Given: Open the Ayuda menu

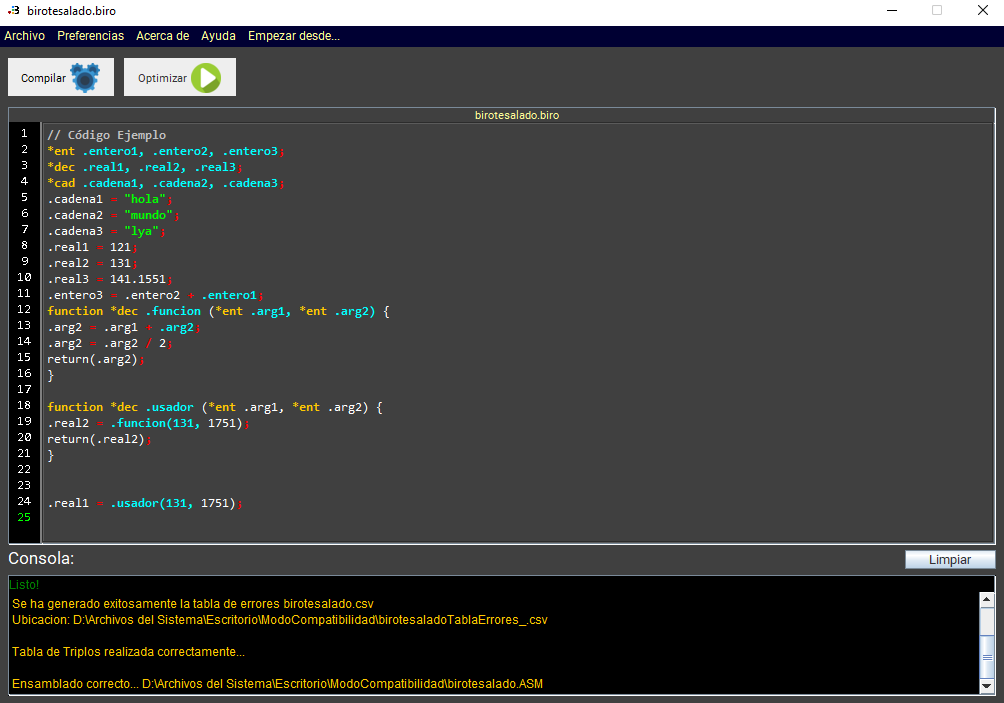Looking at the screenshot, I should click(x=218, y=35).
